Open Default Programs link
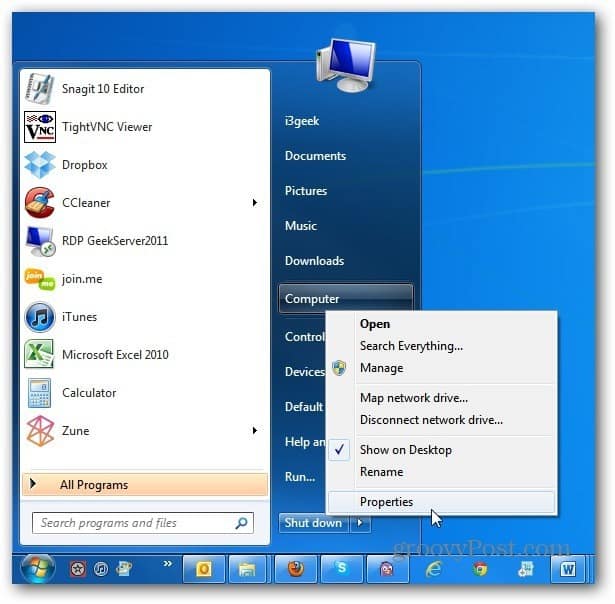 coord(304,407)
